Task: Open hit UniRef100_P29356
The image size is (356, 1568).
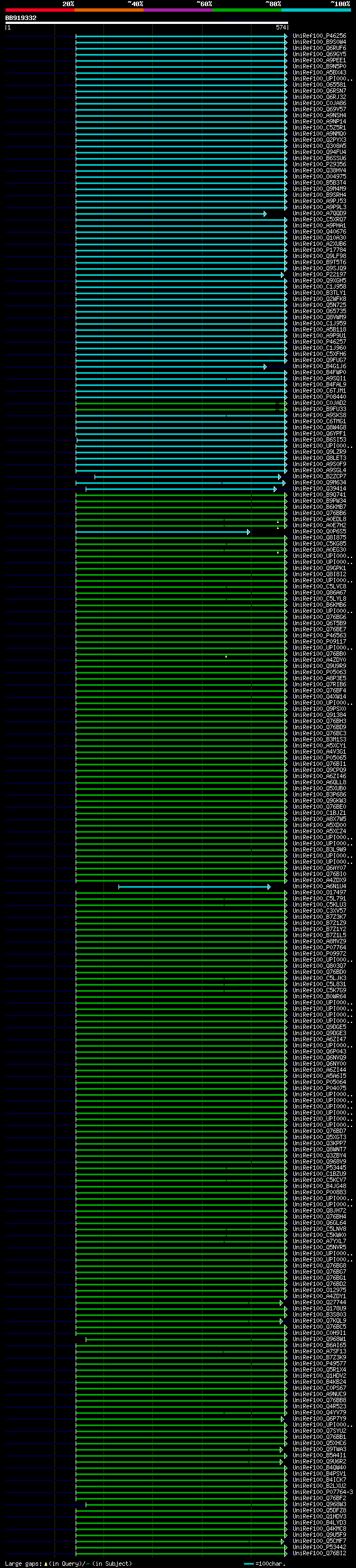Action: (x=319, y=164)
